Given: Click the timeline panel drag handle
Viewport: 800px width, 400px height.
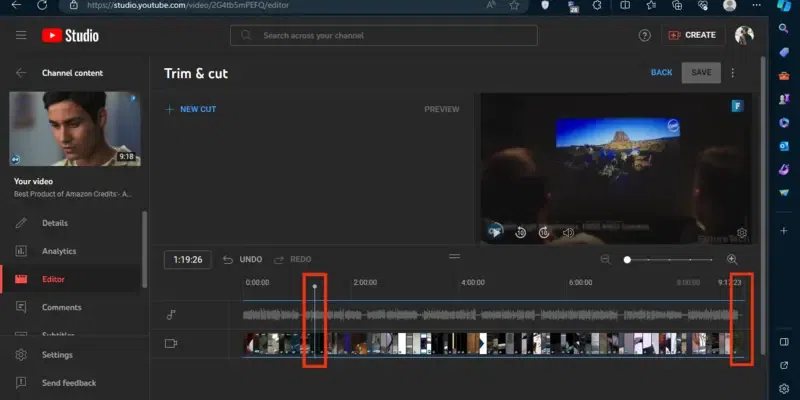Looking at the screenshot, I should point(455,256).
